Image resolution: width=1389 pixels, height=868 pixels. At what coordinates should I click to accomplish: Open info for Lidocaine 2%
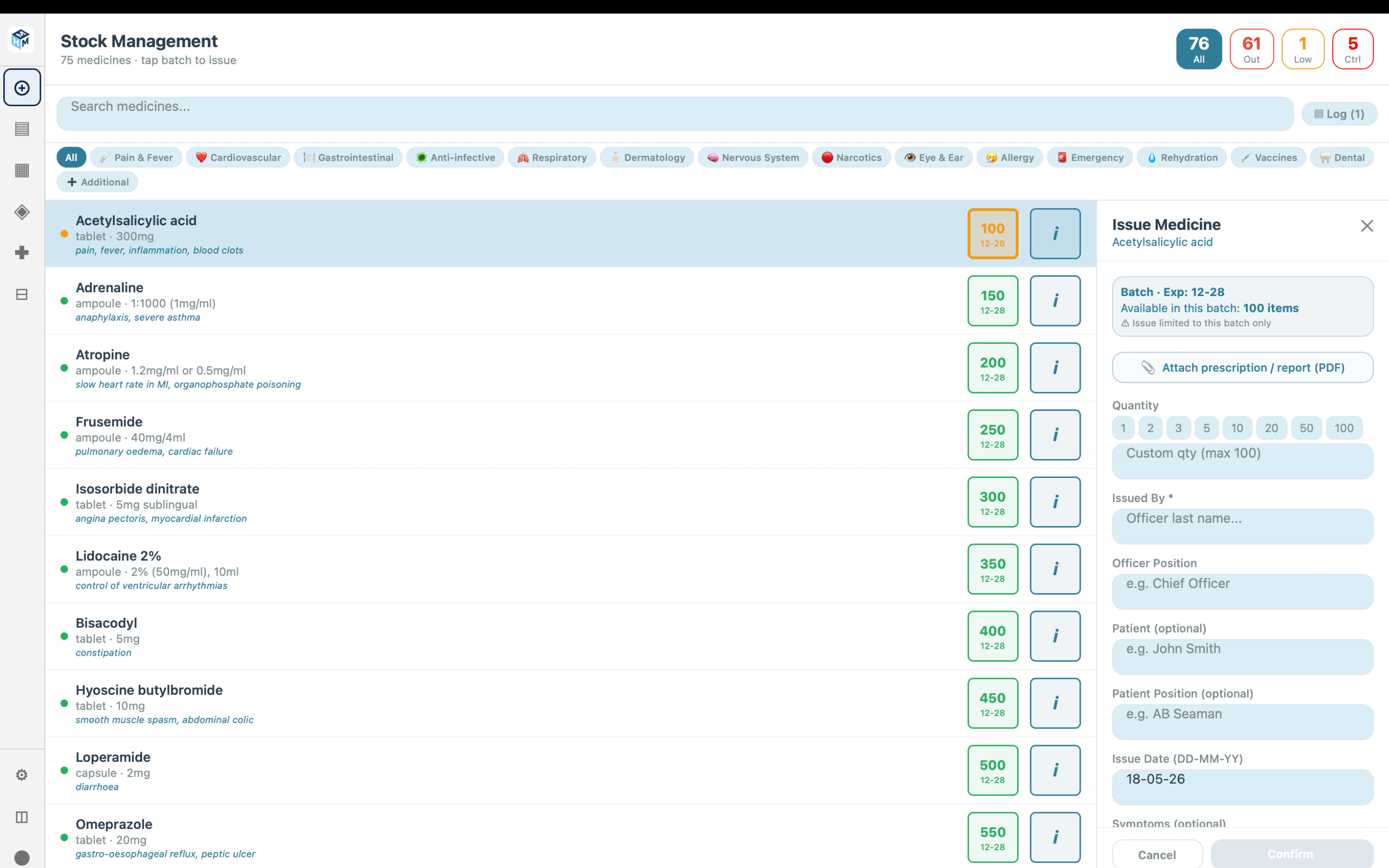pyautogui.click(x=1055, y=569)
